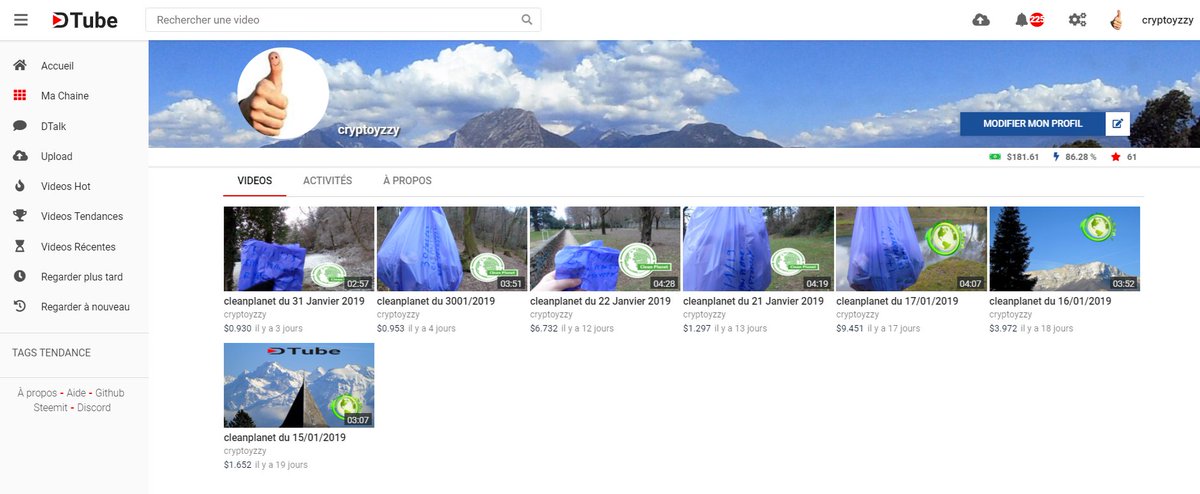1200x494 pixels.
Task: Open the Steemit footer link
Action: (x=51, y=408)
